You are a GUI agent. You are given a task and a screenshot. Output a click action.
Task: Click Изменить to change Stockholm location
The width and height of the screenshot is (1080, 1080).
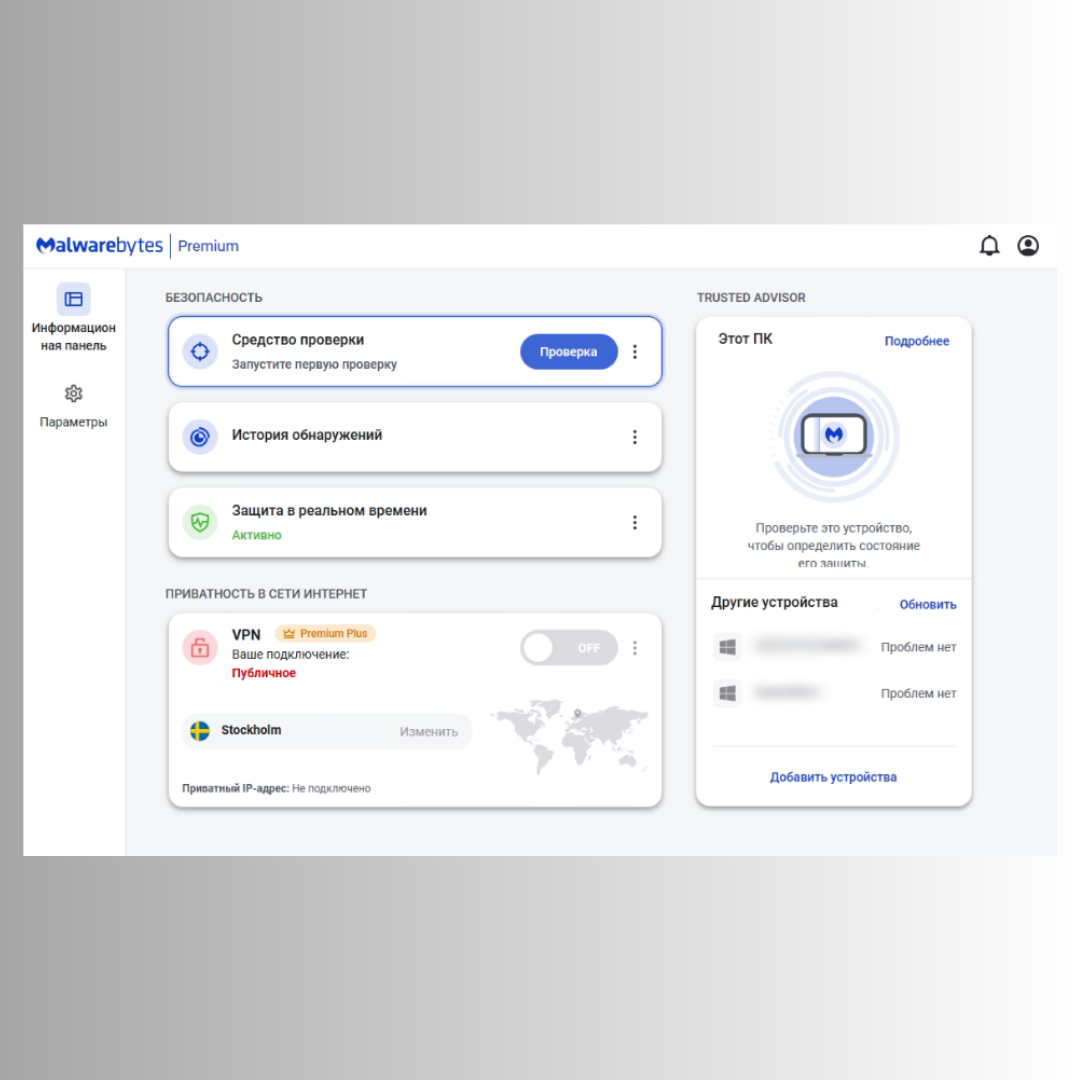[428, 731]
